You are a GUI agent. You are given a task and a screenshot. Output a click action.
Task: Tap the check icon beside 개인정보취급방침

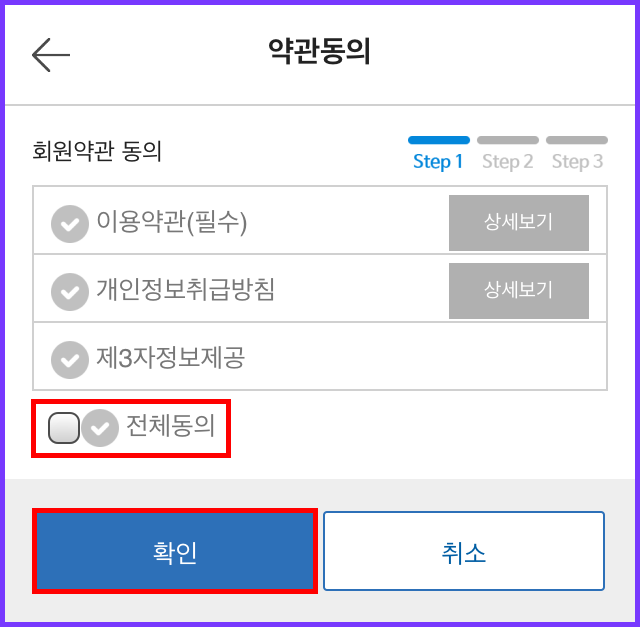(69, 291)
